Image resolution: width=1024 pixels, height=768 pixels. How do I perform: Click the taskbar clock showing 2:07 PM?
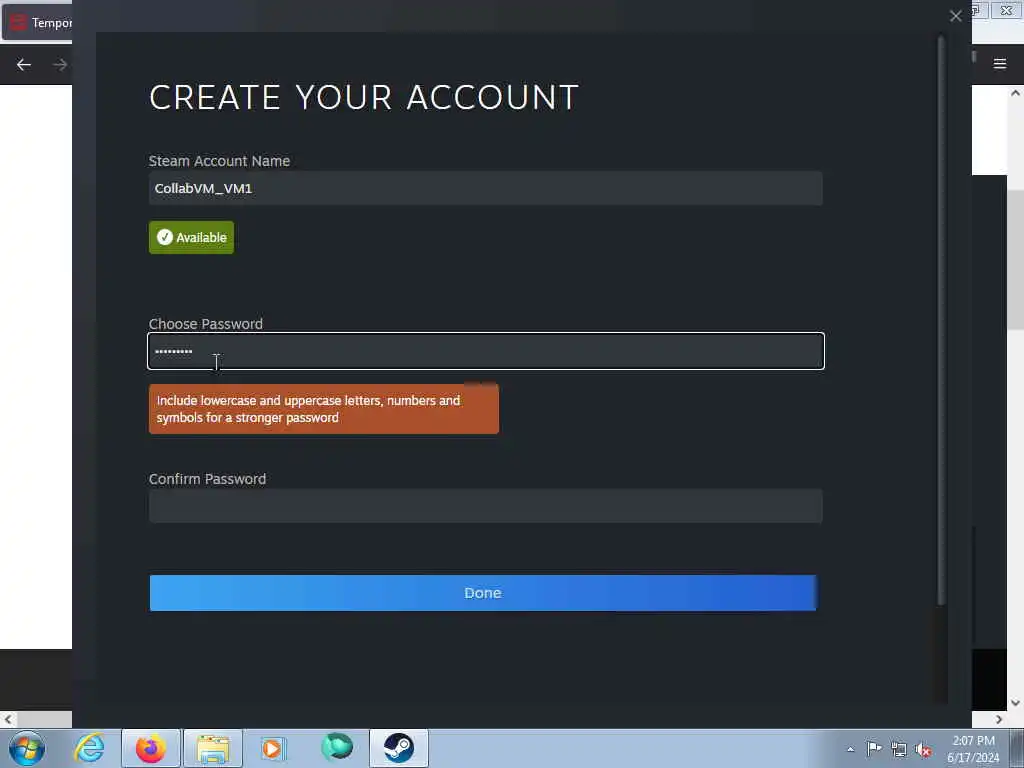pyautogui.click(x=973, y=749)
